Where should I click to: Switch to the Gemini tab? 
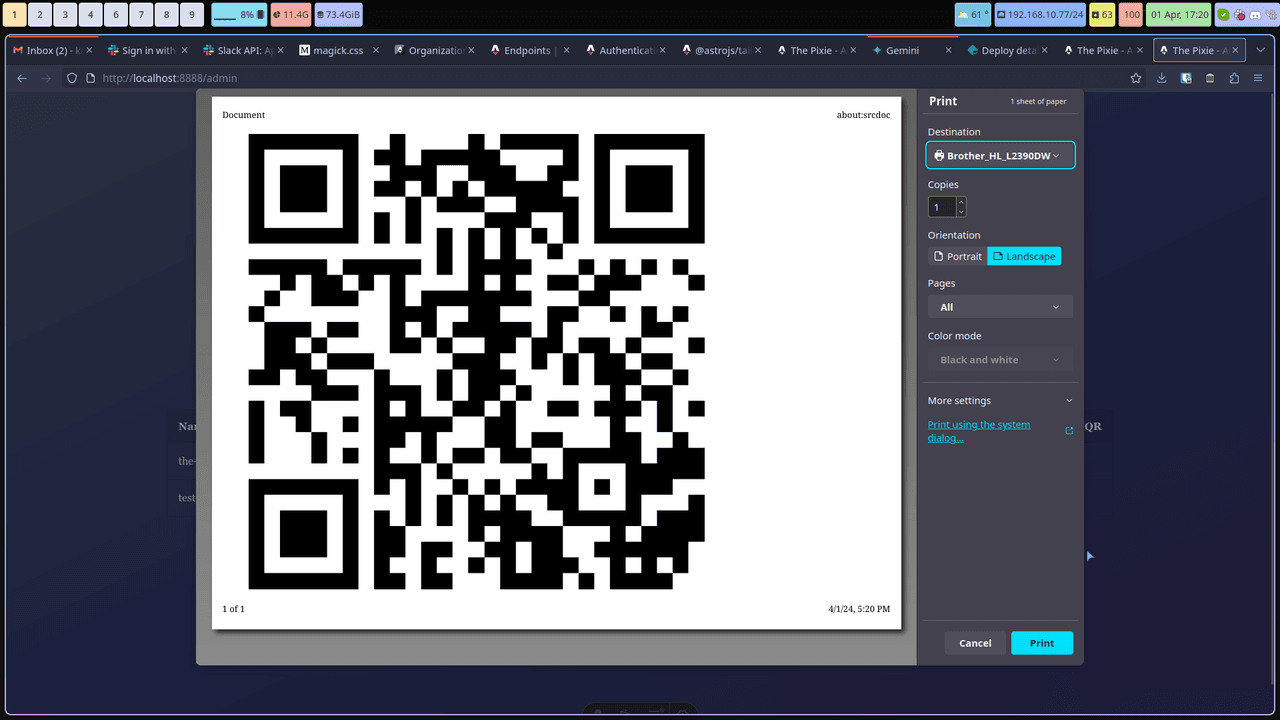tap(902, 50)
